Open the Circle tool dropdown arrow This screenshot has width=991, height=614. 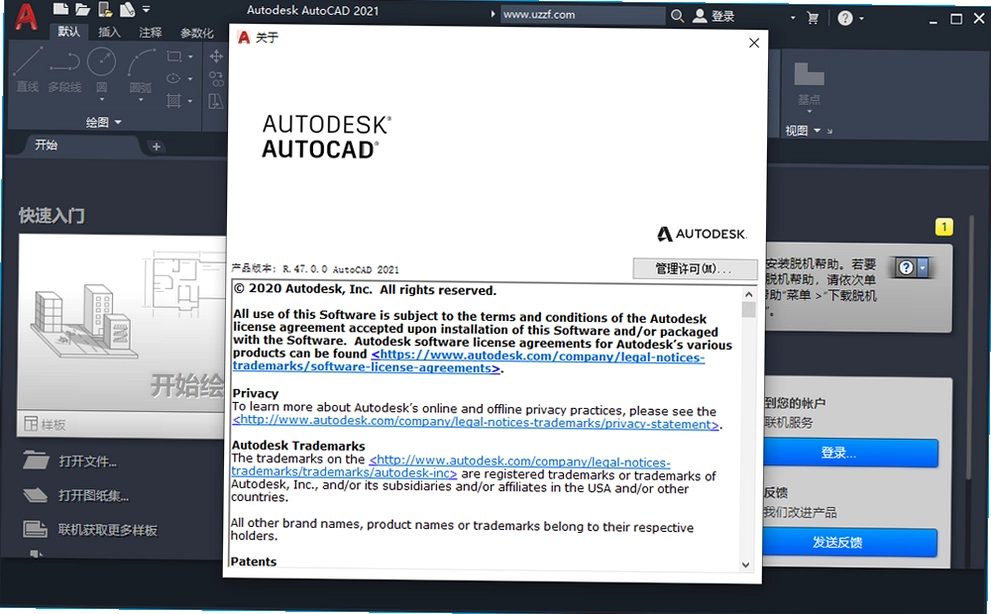coord(102,99)
